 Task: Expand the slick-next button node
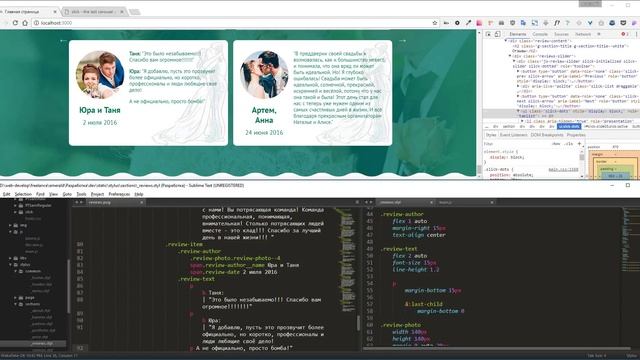click(x=518, y=96)
